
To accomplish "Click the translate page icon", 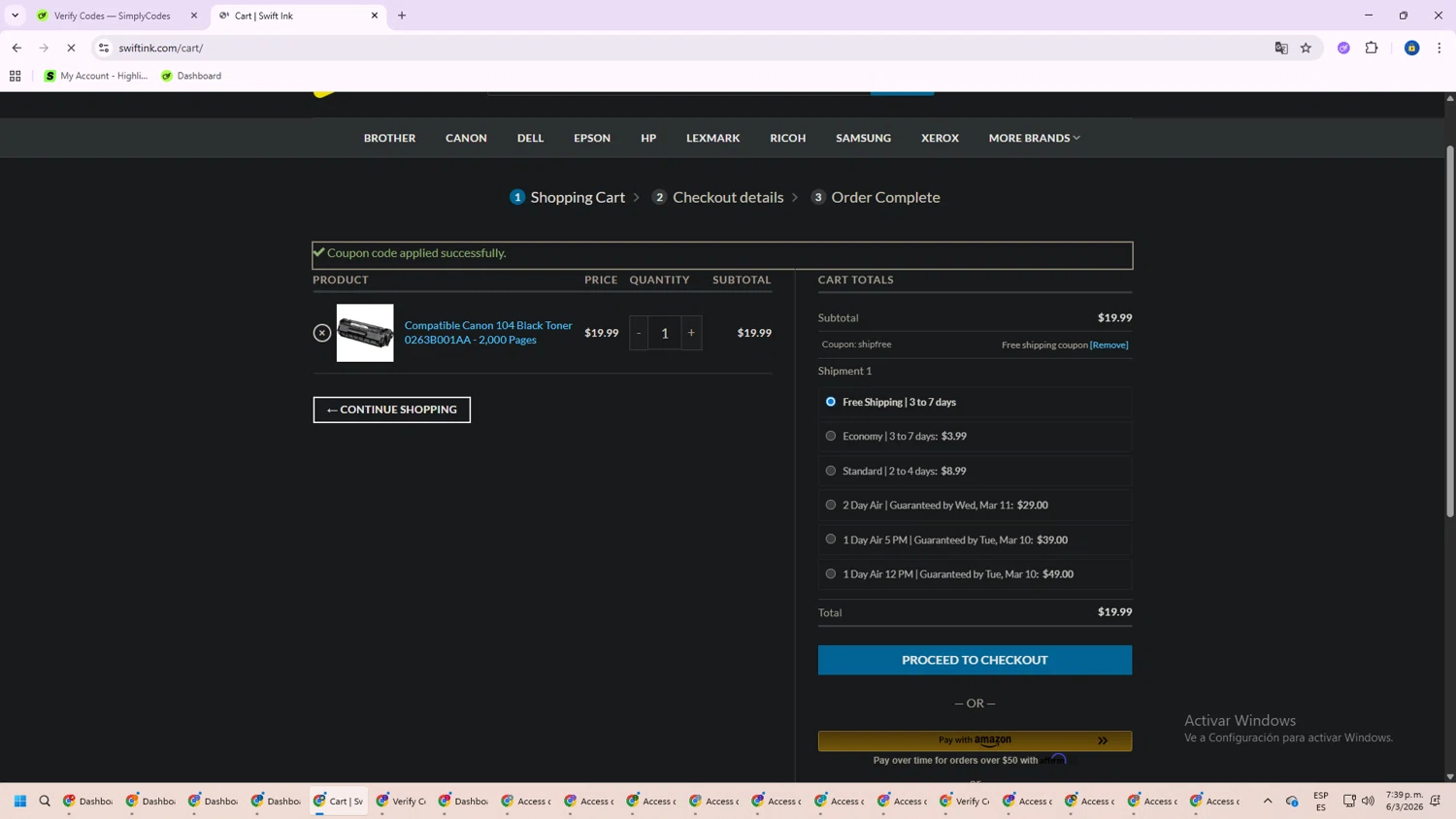I will click(1281, 48).
